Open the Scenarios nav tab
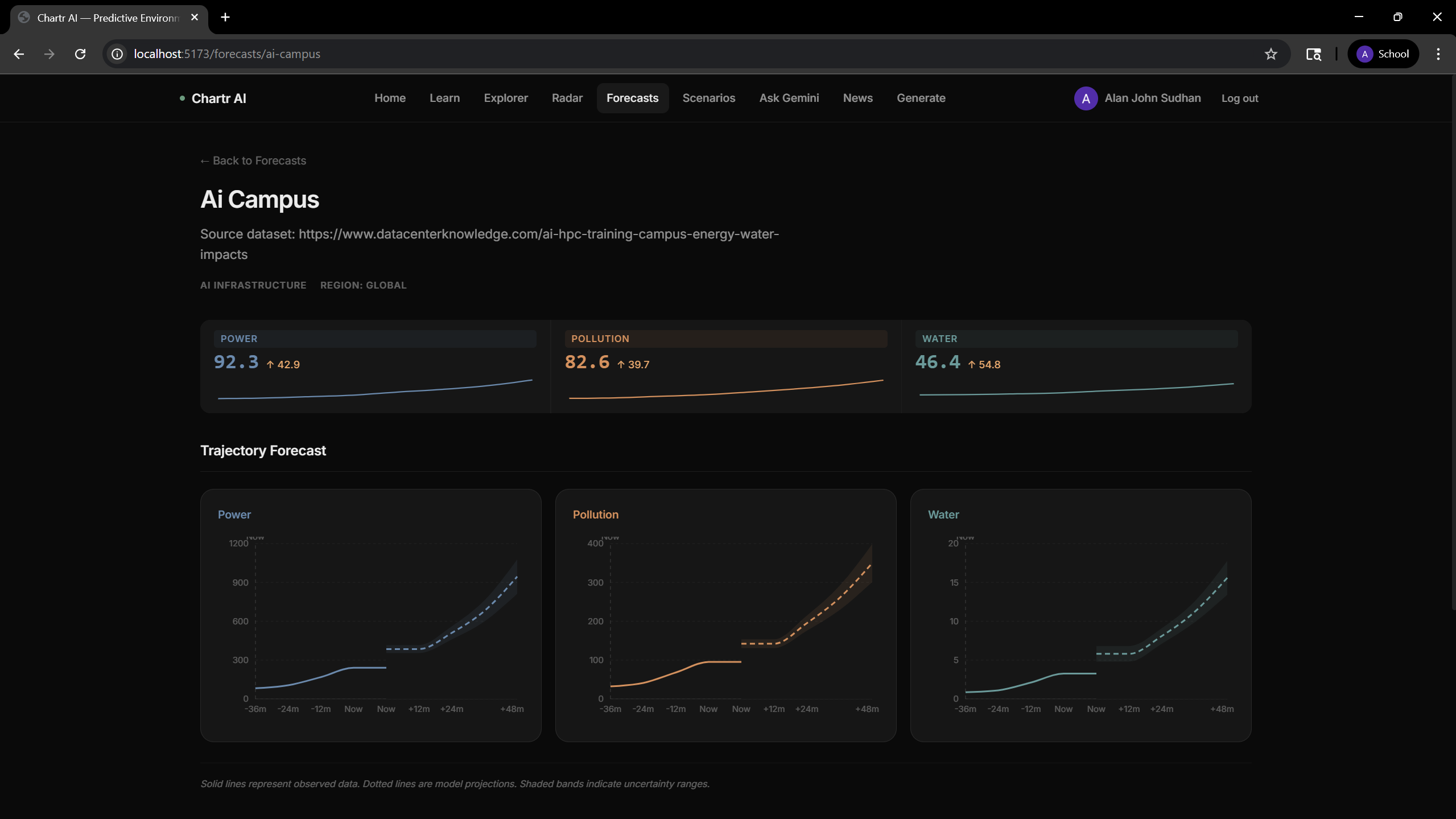The width and height of the screenshot is (1456, 819). 708,98
